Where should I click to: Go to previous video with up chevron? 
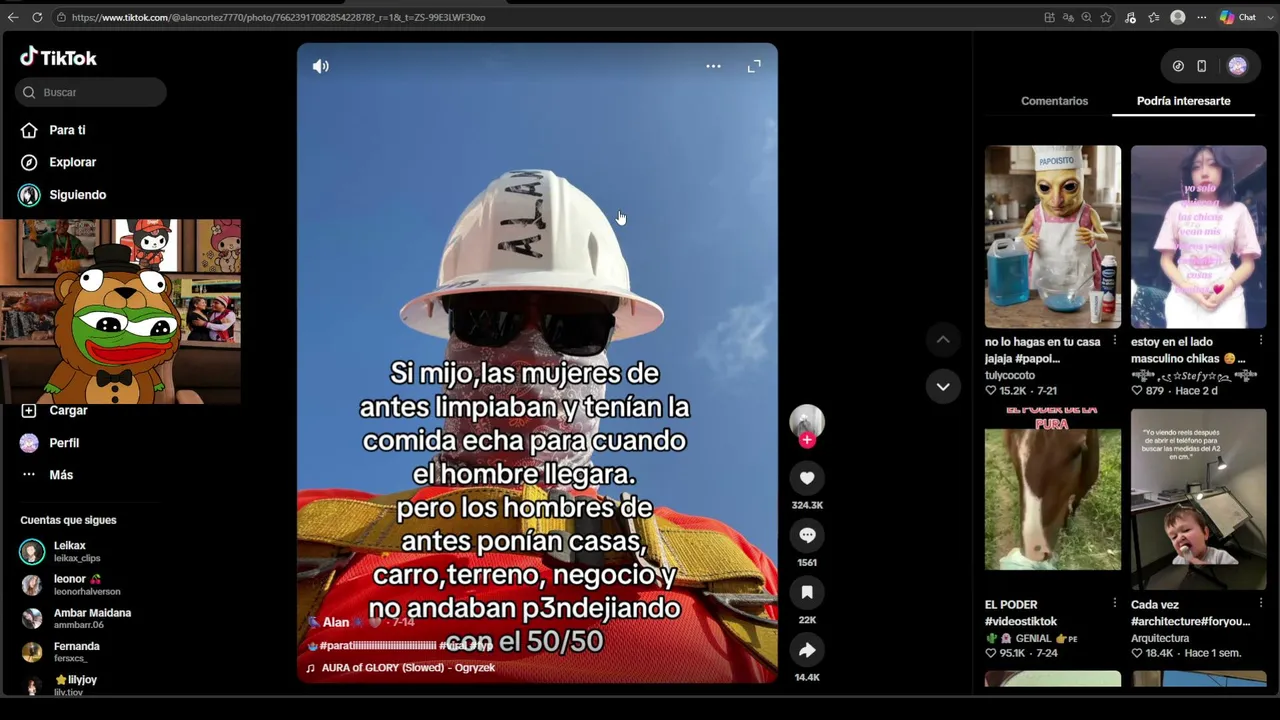(943, 340)
